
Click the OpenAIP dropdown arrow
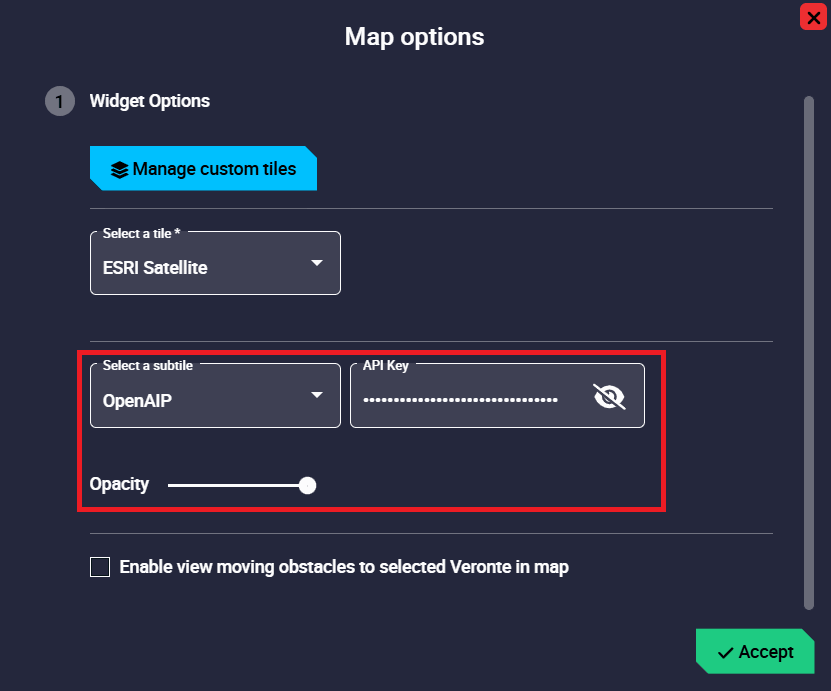point(317,395)
